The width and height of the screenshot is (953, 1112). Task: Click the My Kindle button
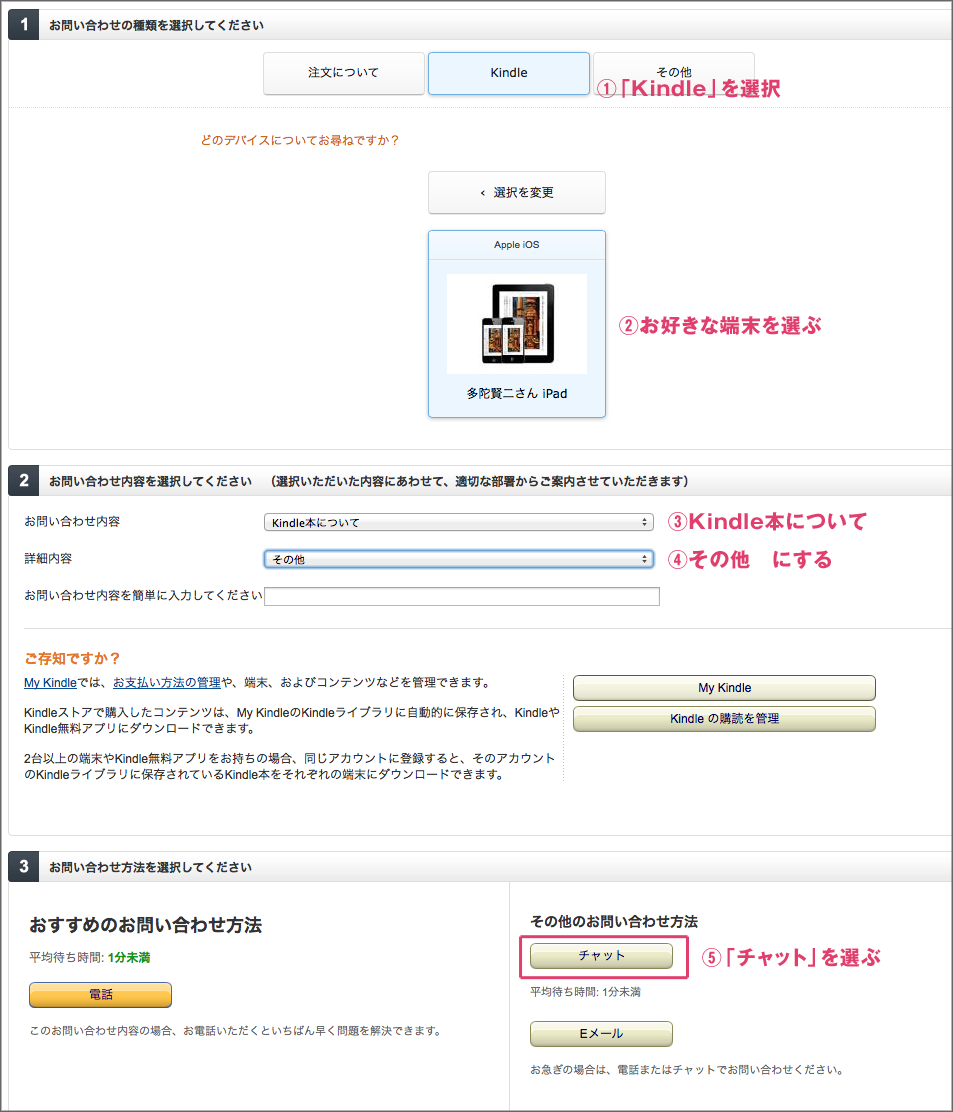(x=724, y=688)
